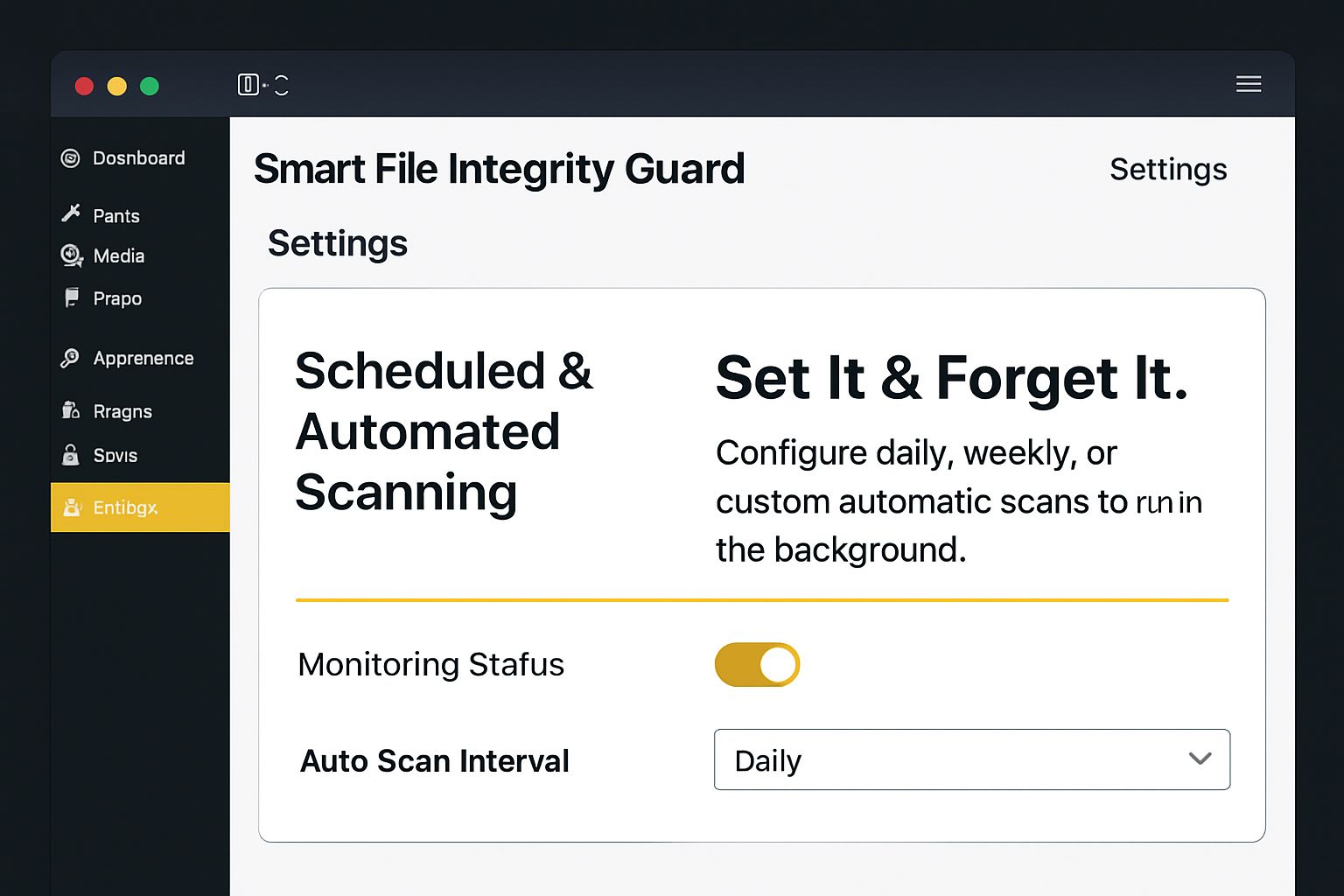1344x896 pixels.
Task: Click the green window maximize button
Action: [x=150, y=86]
